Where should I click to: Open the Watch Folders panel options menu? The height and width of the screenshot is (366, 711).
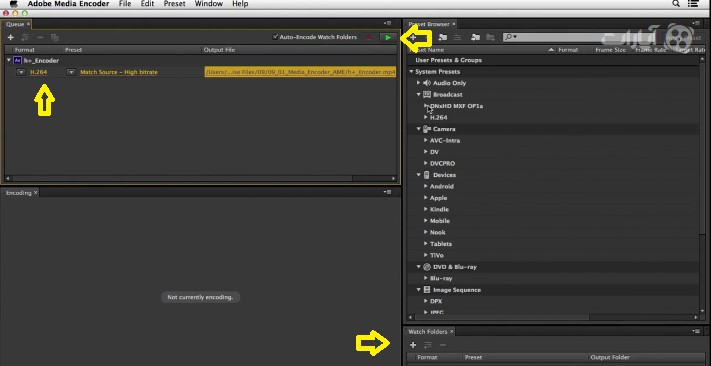click(x=696, y=332)
